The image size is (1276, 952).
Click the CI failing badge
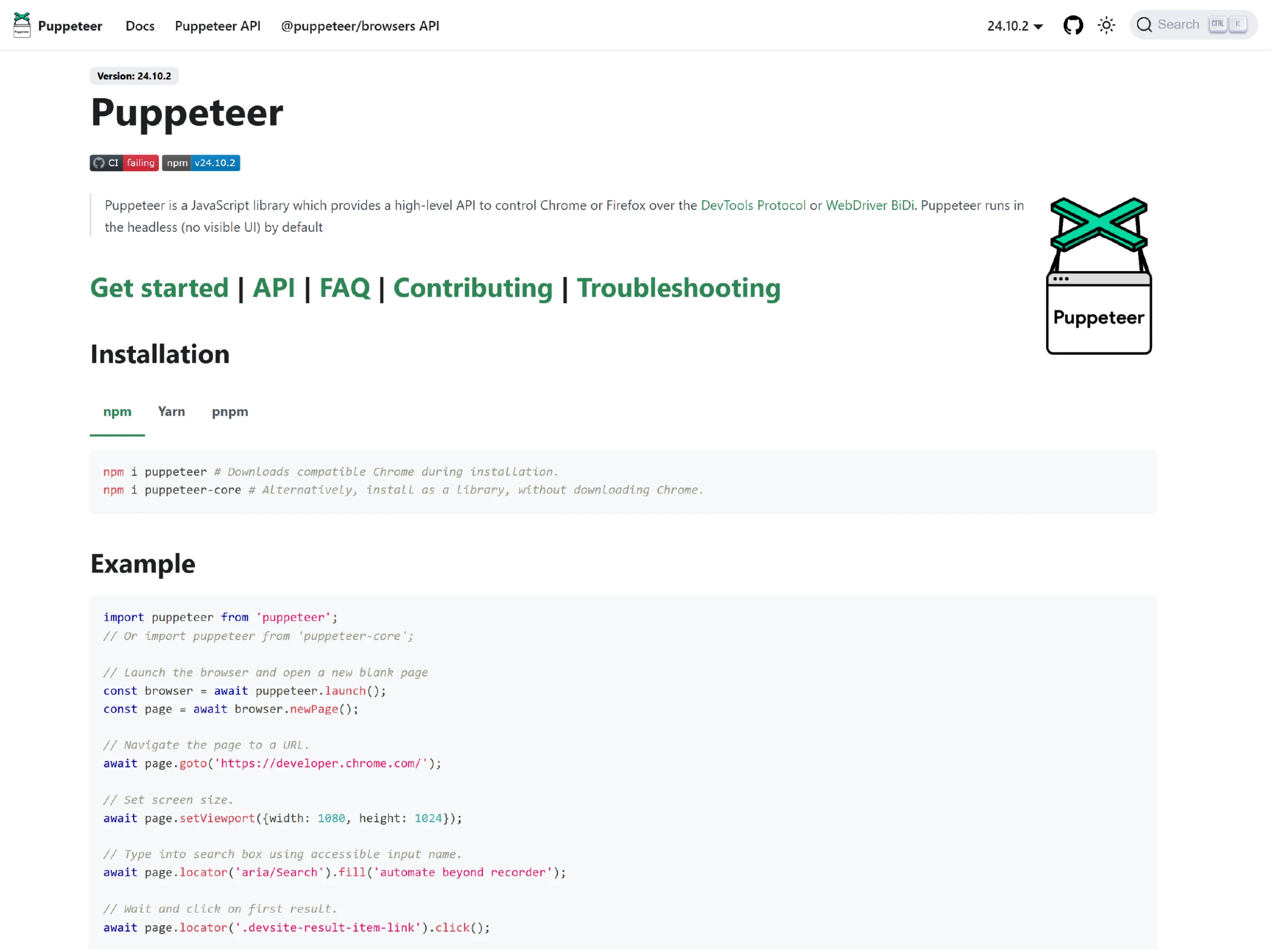(125, 163)
